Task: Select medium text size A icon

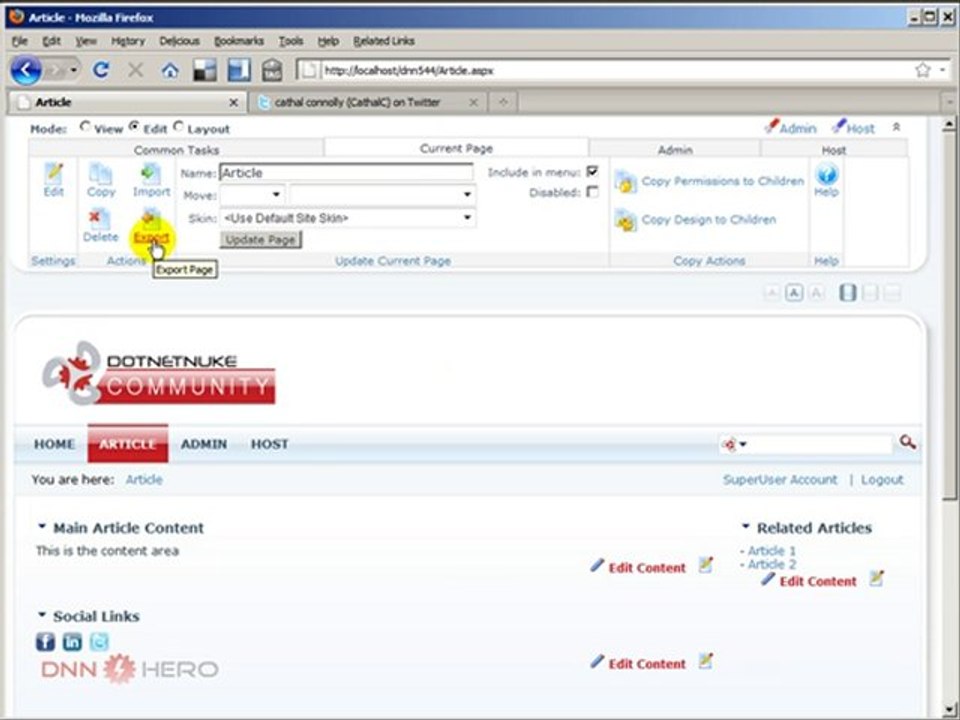Action: (x=794, y=293)
